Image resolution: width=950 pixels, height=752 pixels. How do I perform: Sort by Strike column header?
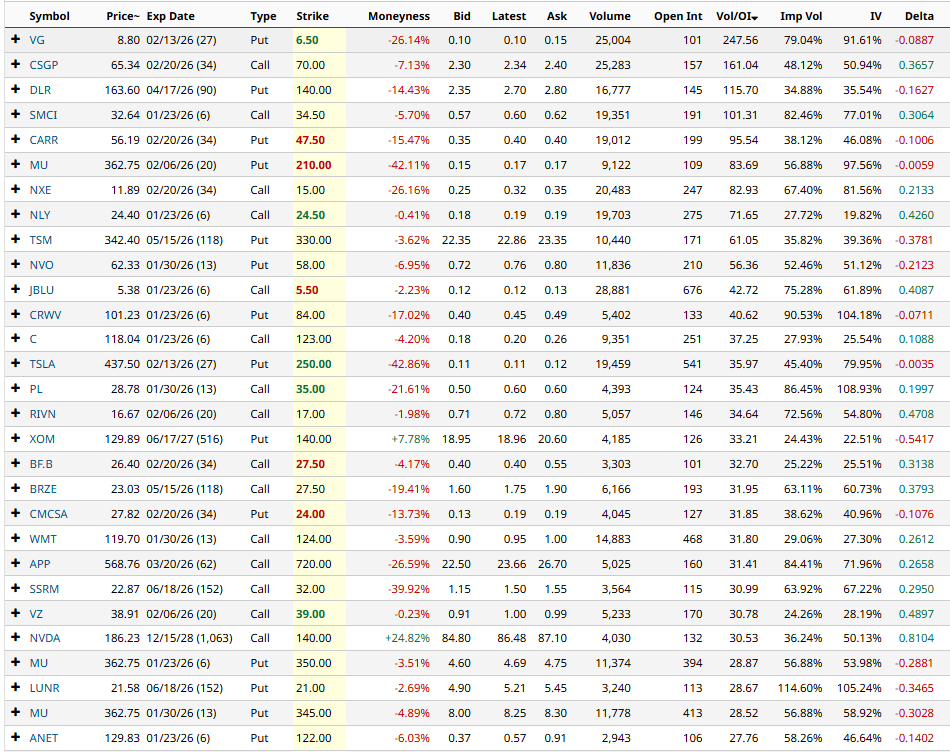click(x=313, y=16)
